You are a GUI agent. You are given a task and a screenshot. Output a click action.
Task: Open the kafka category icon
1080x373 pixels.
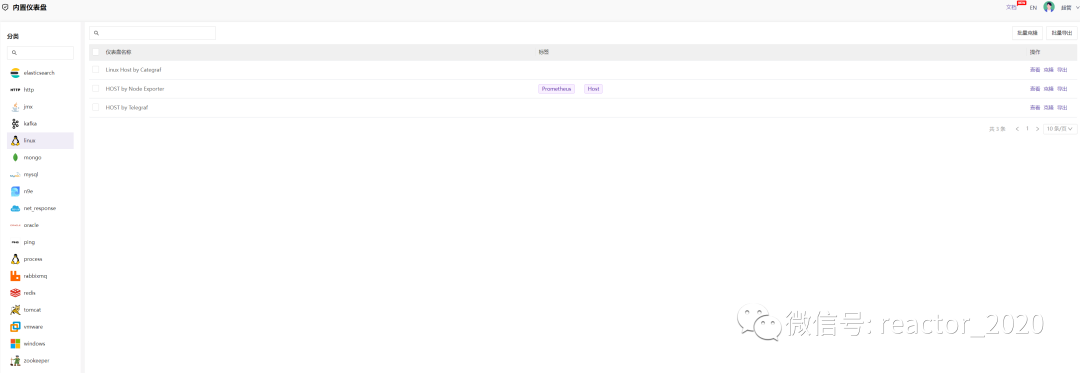15,124
